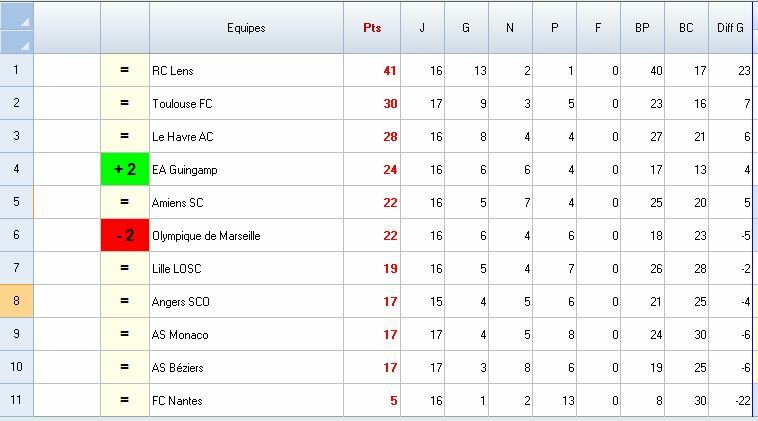Click RC Lens points value 41
The image size is (758, 421).
point(372,71)
